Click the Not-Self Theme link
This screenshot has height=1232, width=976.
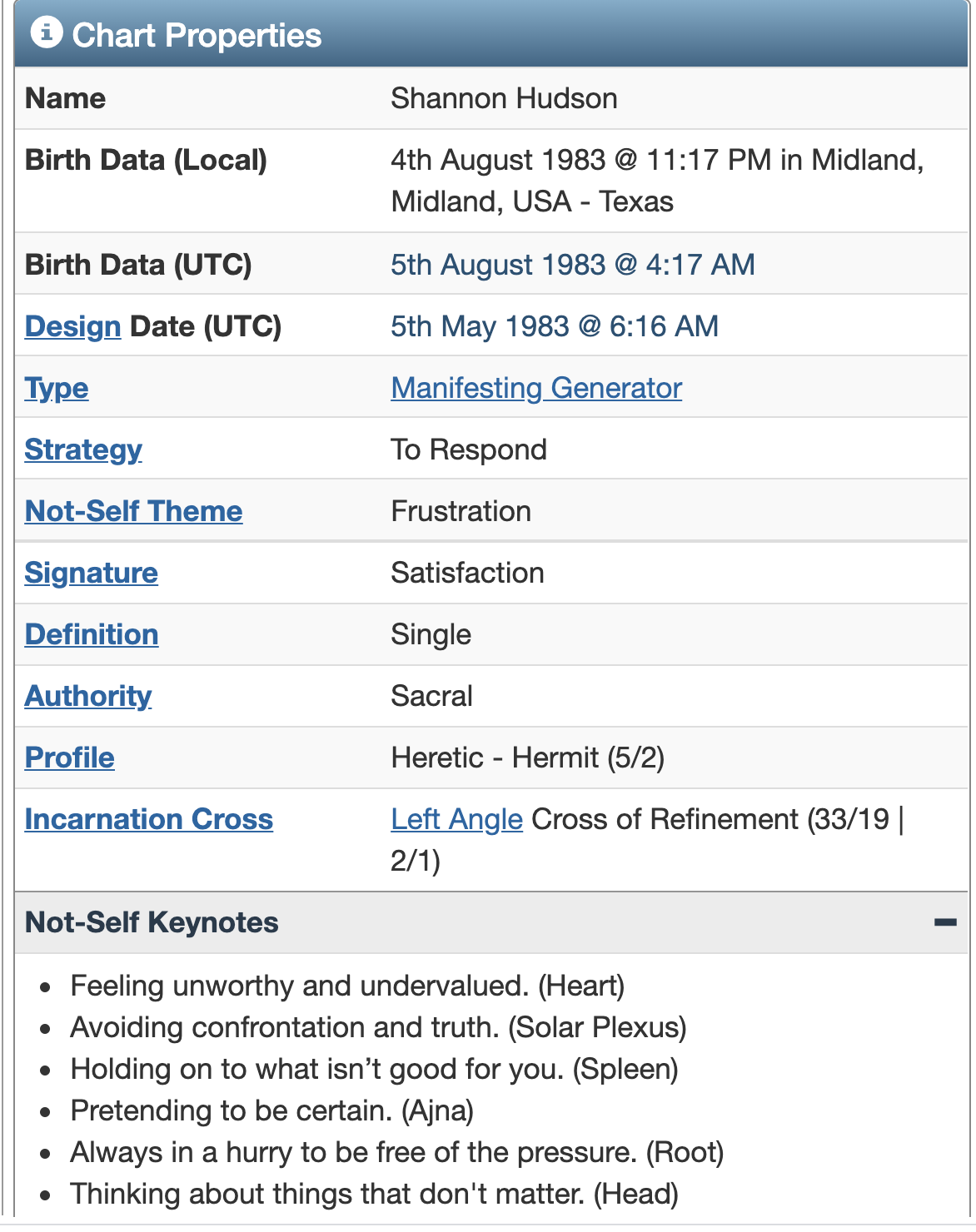(x=134, y=511)
